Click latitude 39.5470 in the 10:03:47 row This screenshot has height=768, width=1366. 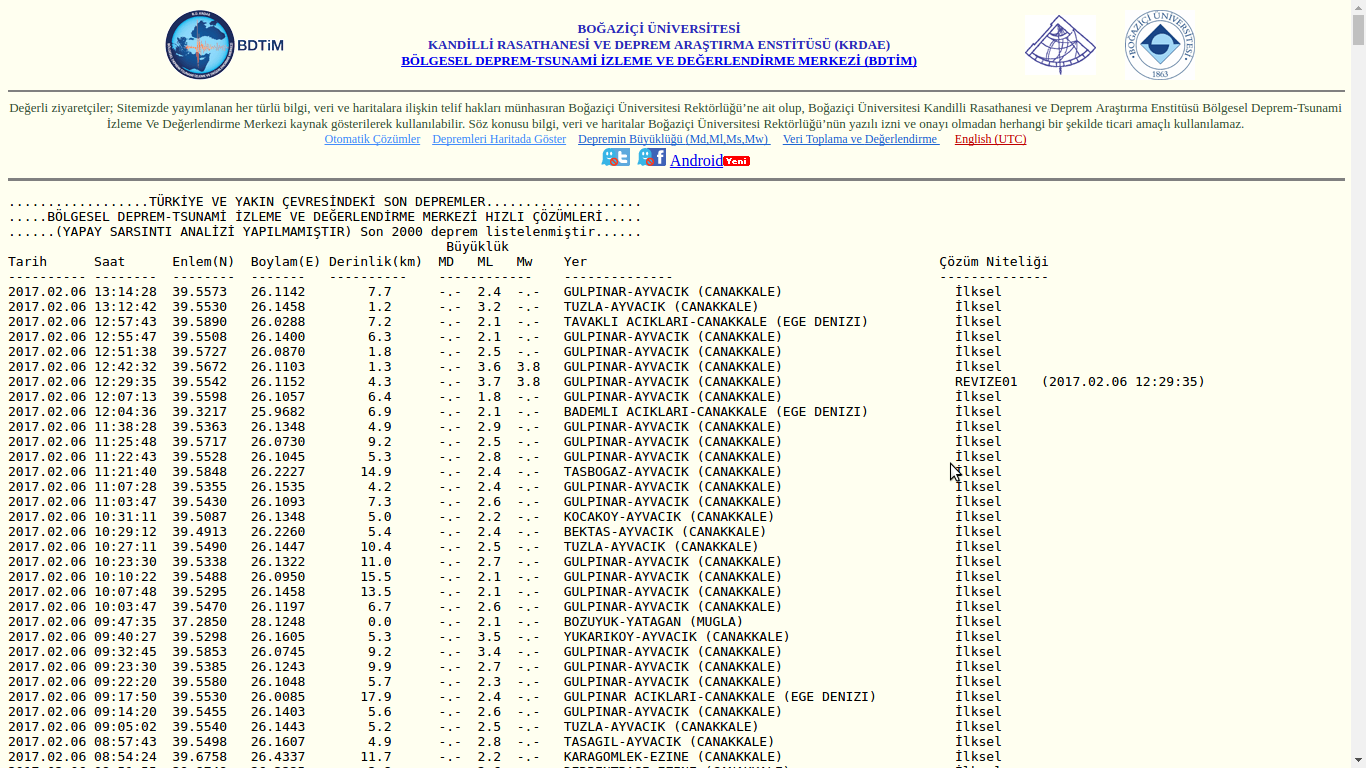point(200,607)
